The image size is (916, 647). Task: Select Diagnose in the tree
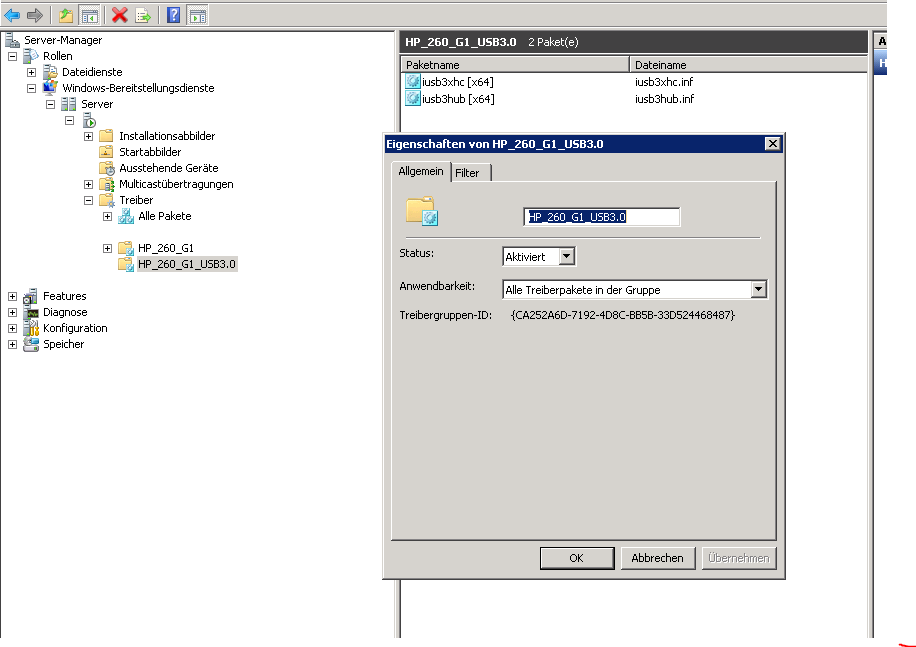(65, 312)
